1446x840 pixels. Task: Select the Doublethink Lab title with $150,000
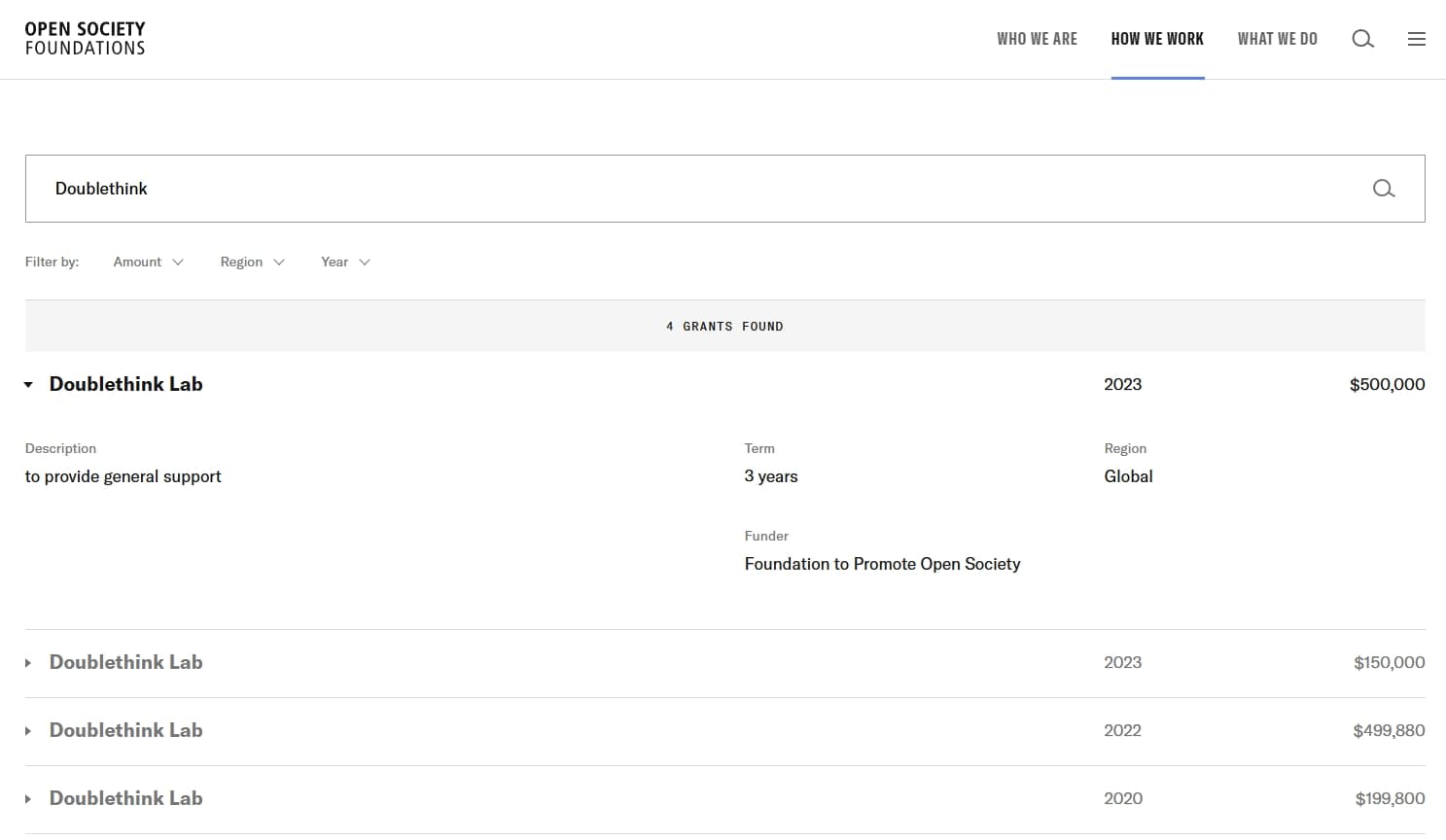125,662
